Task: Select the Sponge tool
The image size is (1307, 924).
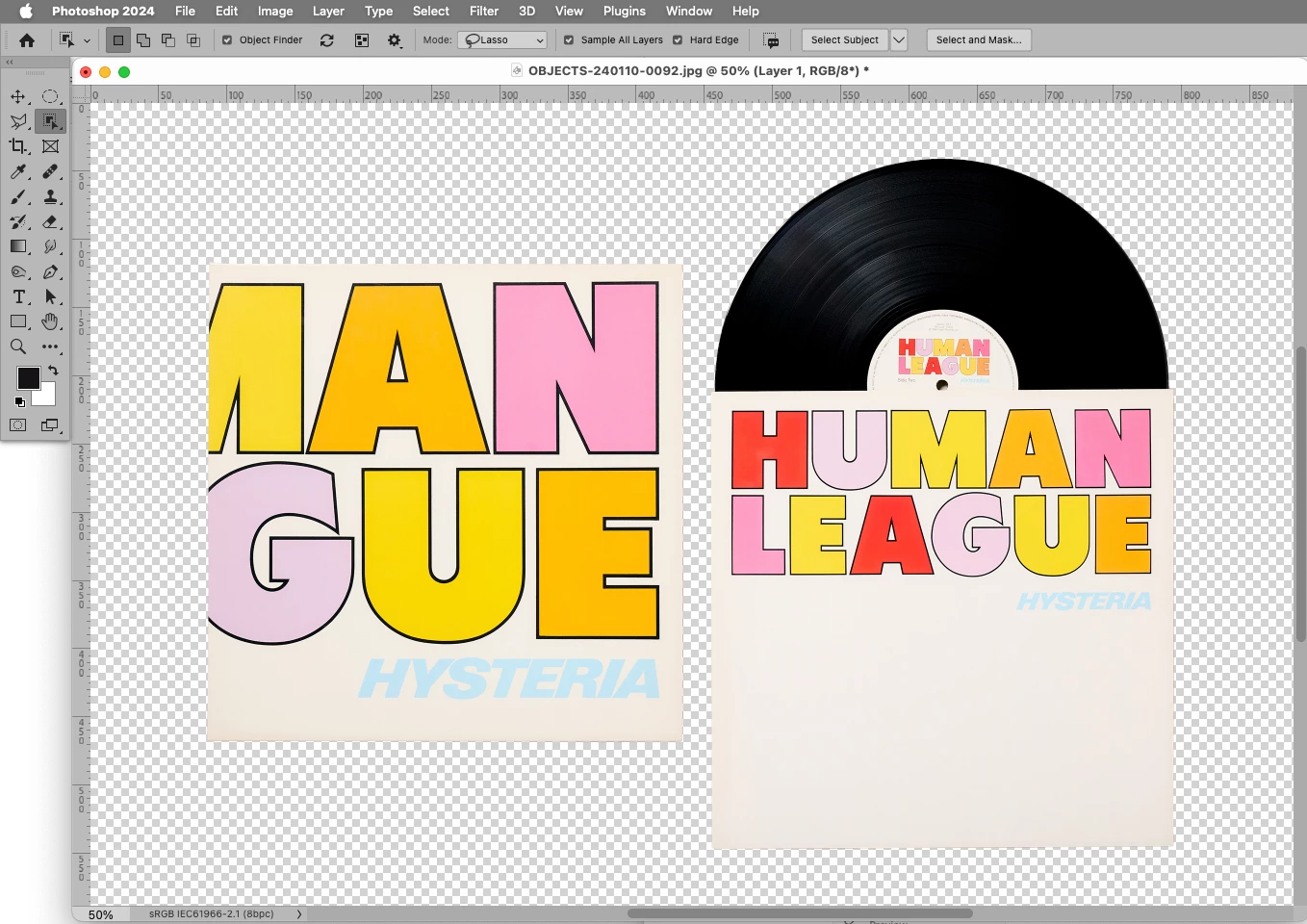Action: 18,271
